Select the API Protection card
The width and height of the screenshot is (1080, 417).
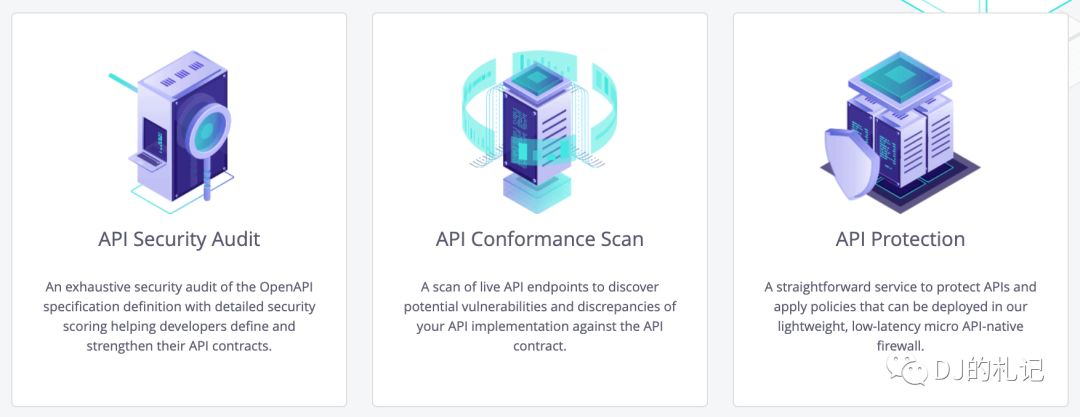900,210
